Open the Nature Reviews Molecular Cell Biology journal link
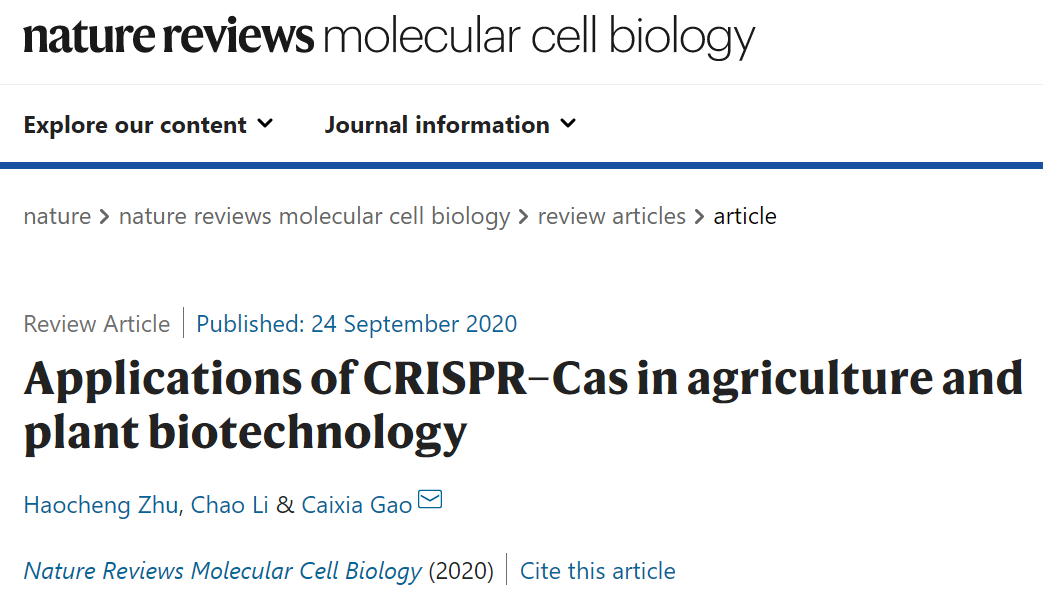Screen dimensions: 1043x599 pyautogui.click(x=222, y=571)
